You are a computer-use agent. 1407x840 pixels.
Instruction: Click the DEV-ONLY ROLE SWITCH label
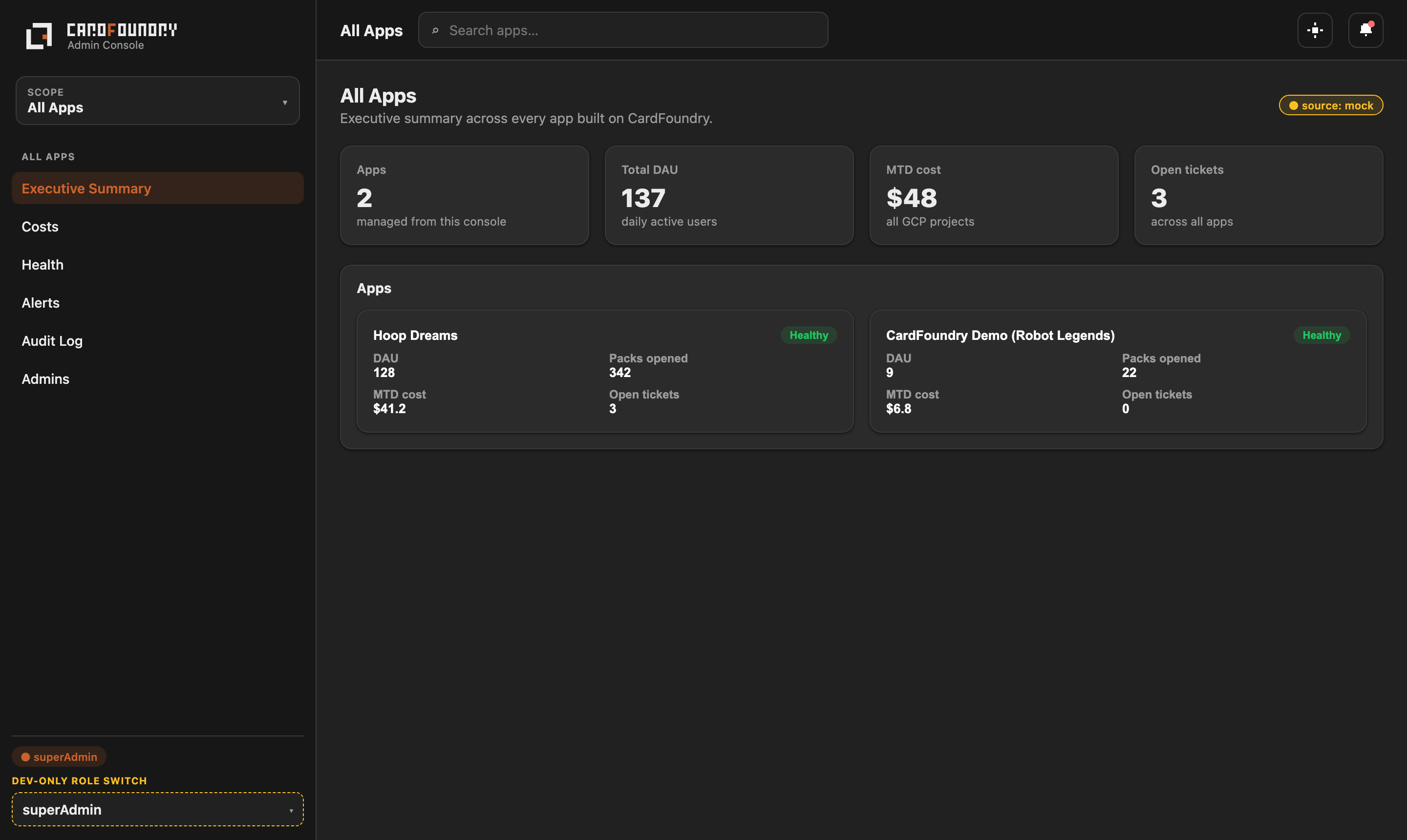pos(79,780)
